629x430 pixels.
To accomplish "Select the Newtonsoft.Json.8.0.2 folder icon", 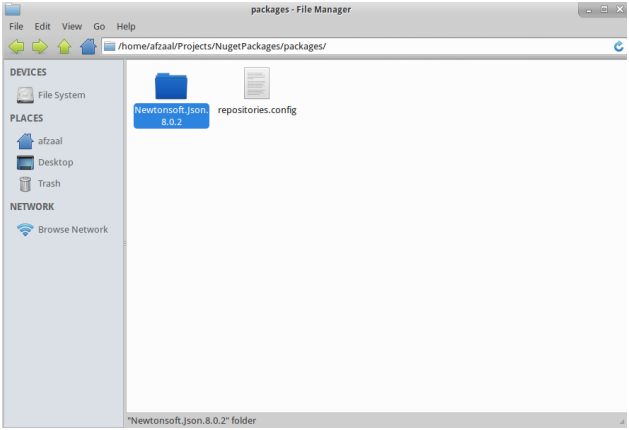I will click(171, 85).
